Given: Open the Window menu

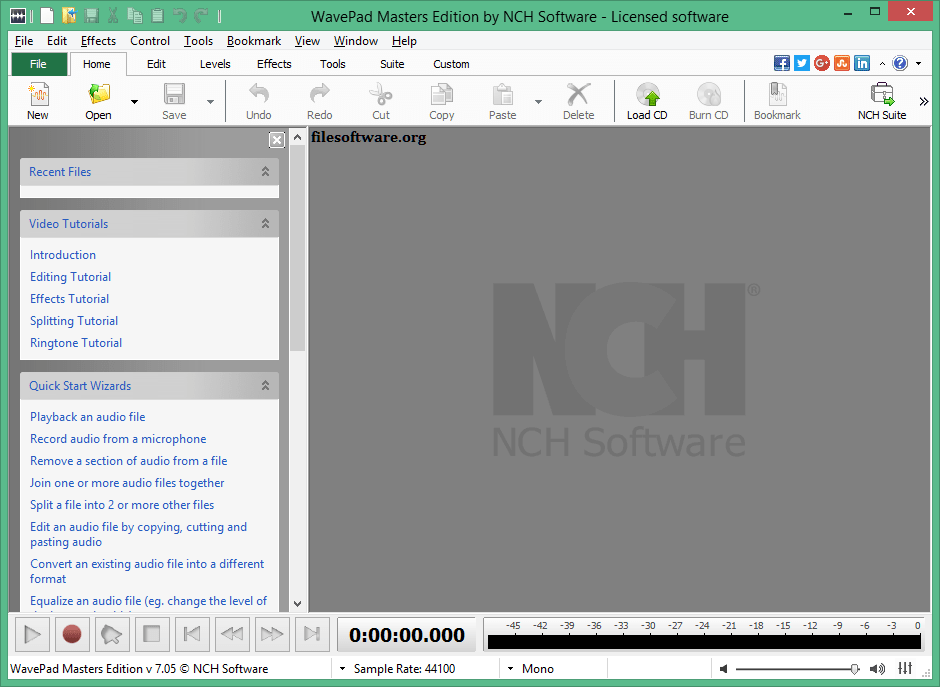Looking at the screenshot, I should pyautogui.click(x=355, y=41).
